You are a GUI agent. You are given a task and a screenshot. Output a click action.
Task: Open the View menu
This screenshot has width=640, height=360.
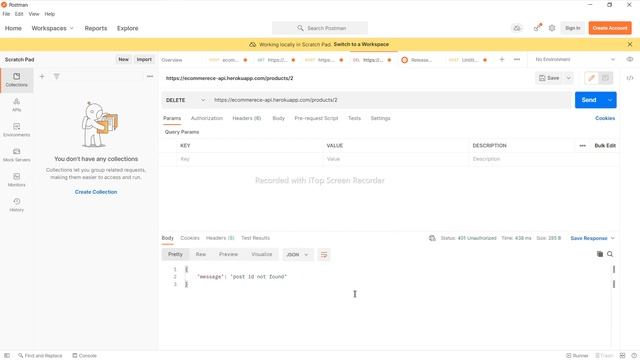pyautogui.click(x=34, y=14)
